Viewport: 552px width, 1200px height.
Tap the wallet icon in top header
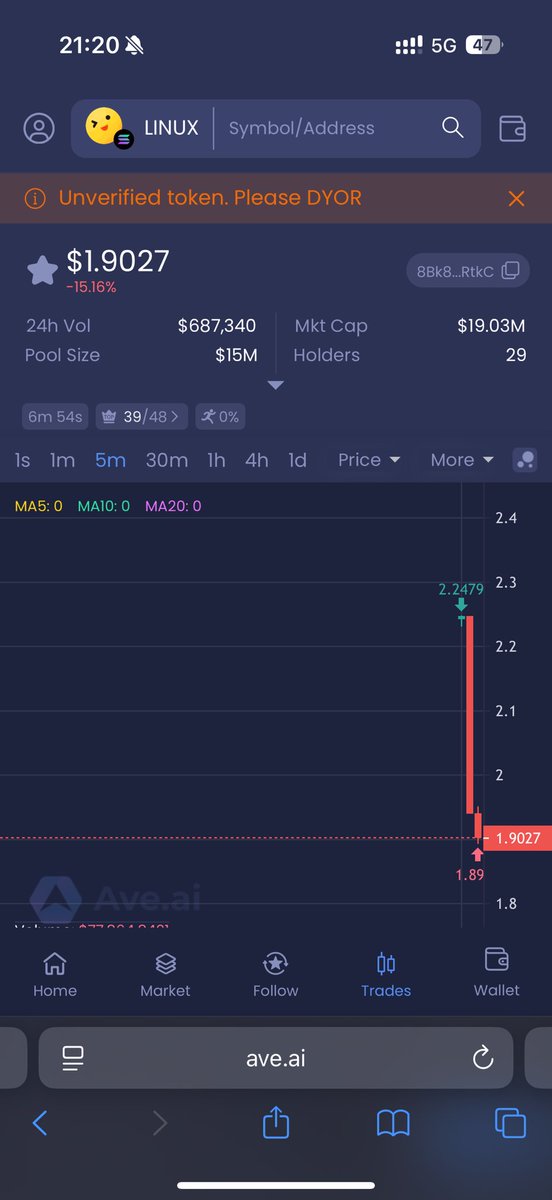(x=512, y=128)
